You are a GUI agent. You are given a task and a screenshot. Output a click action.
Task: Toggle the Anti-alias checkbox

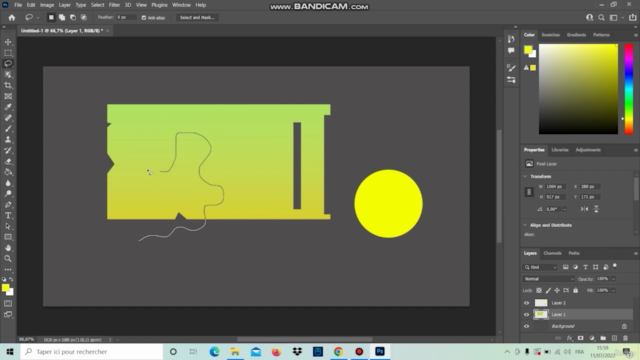click(144, 18)
